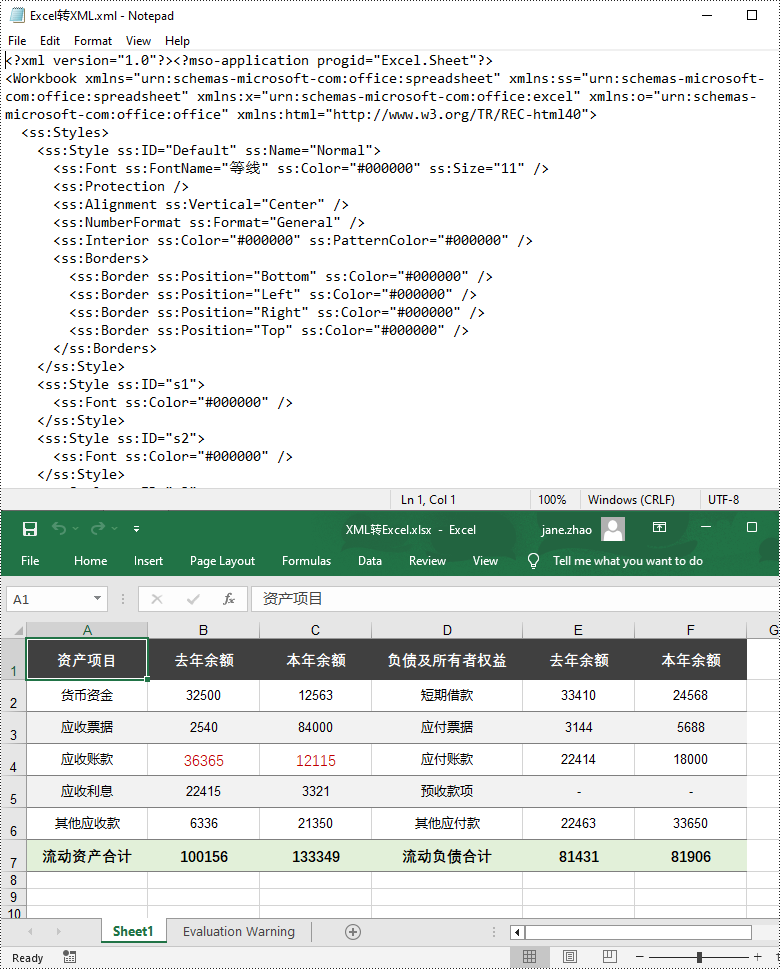Click the Redo arrow in Excel
The height and width of the screenshot is (969, 780).
(x=98, y=528)
